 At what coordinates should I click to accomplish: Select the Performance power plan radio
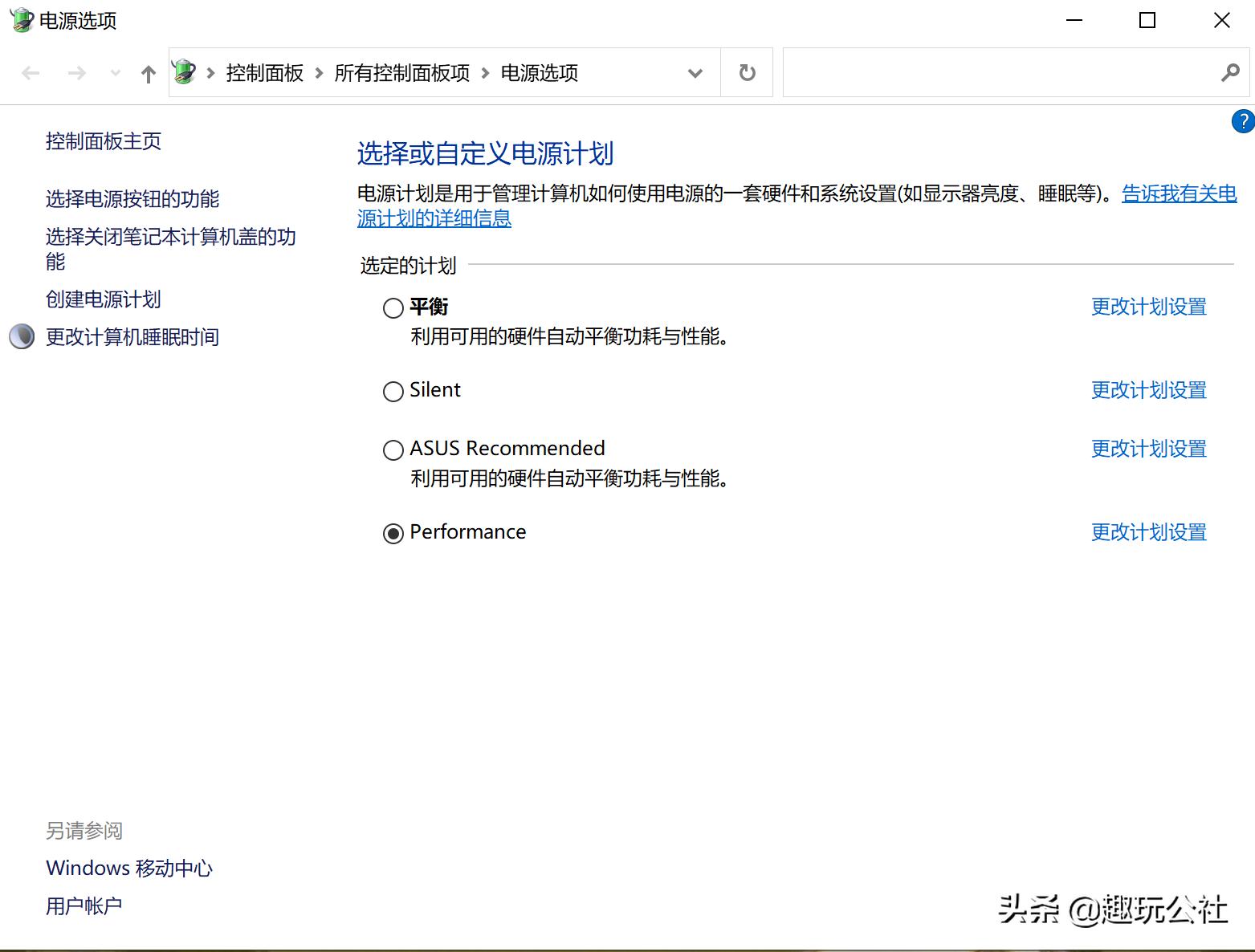[x=393, y=534]
